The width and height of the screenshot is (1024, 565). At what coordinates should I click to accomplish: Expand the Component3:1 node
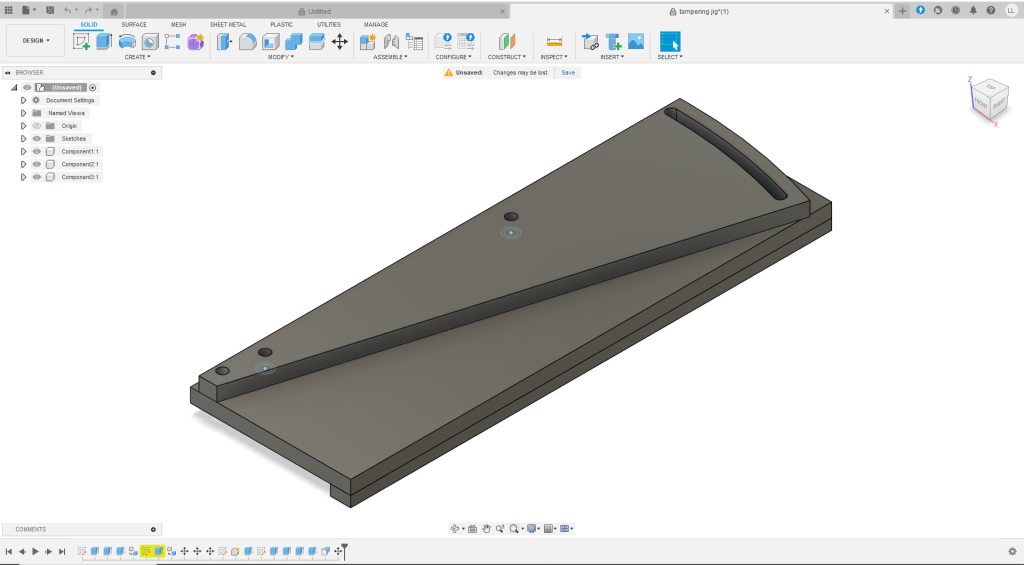point(24,177)
